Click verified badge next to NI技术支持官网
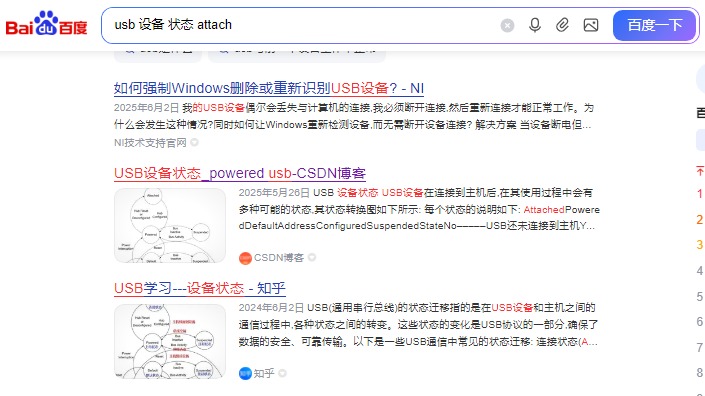The height and width of the screenshot is (396, 705). click(194, 142)
